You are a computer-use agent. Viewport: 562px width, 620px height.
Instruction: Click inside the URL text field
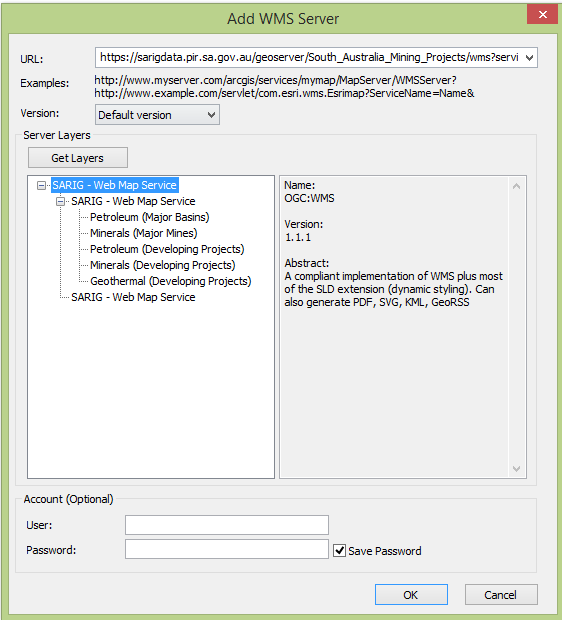(309, 58)
